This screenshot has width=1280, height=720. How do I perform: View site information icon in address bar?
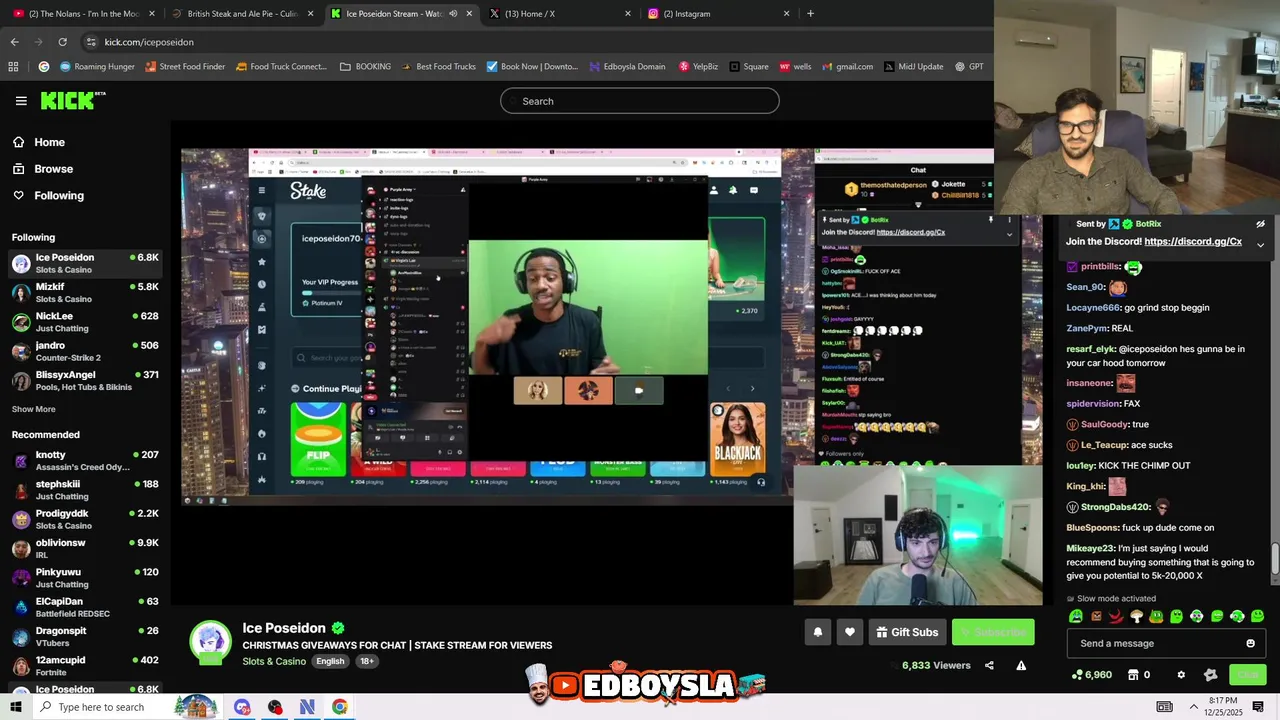click(91, 42)
